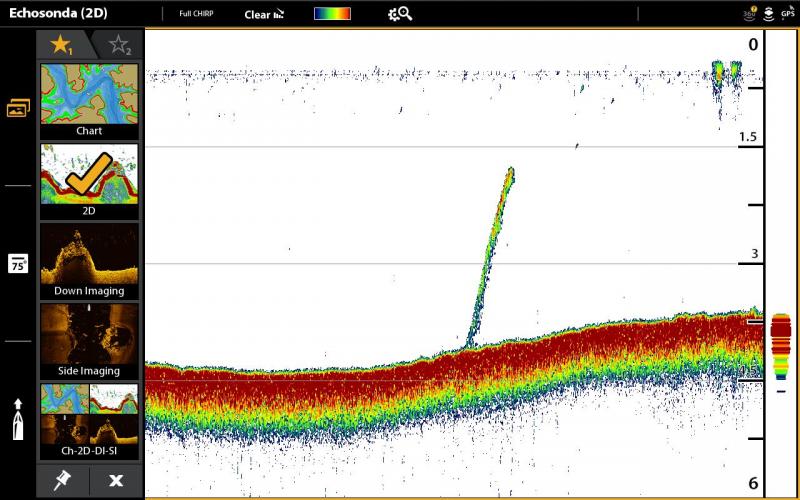Screen dimensions: 800x500
Task: Tap the 360 imaging status icon
Action: [750, 14]
